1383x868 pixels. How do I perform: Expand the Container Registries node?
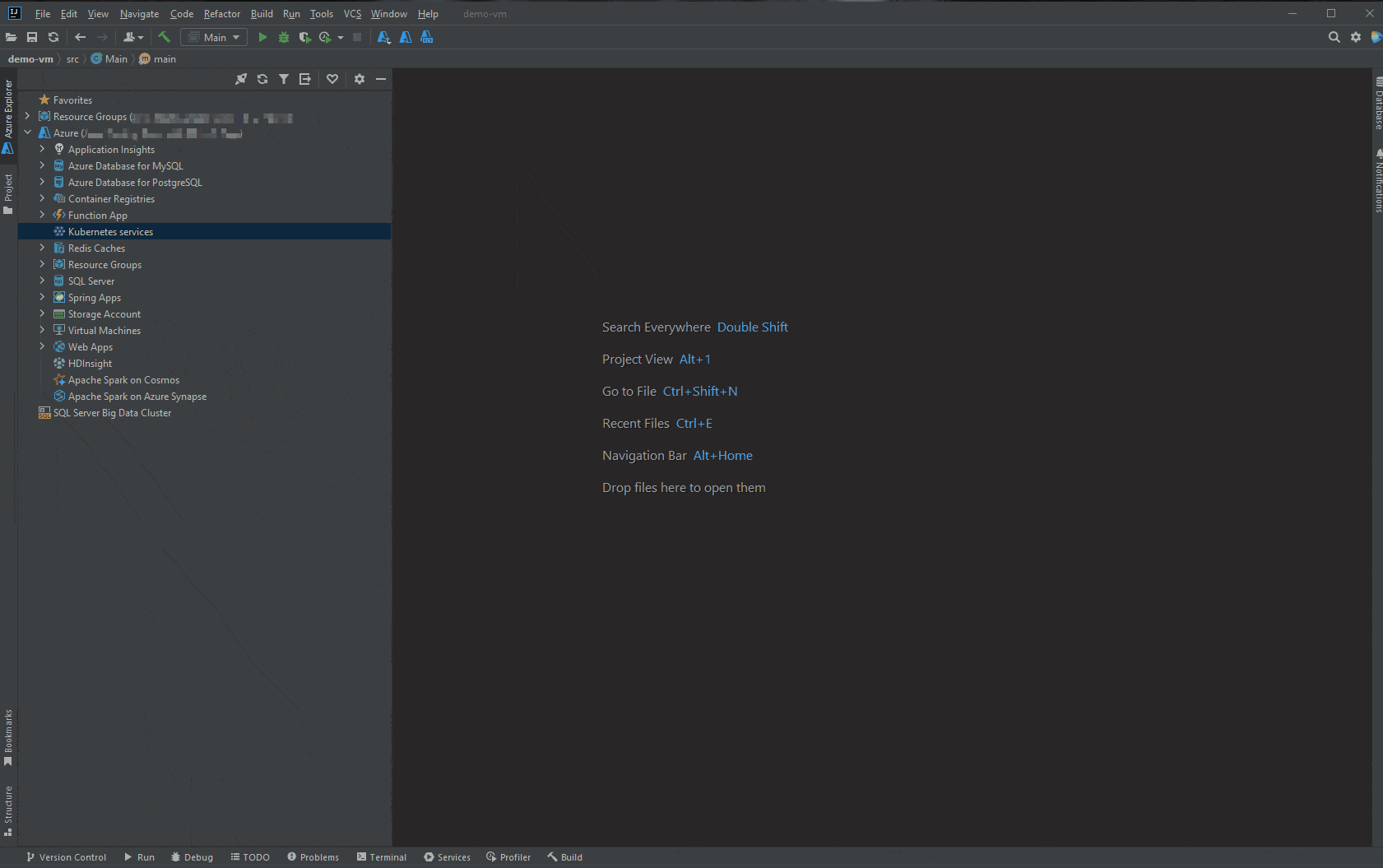[x=43, y=198]
